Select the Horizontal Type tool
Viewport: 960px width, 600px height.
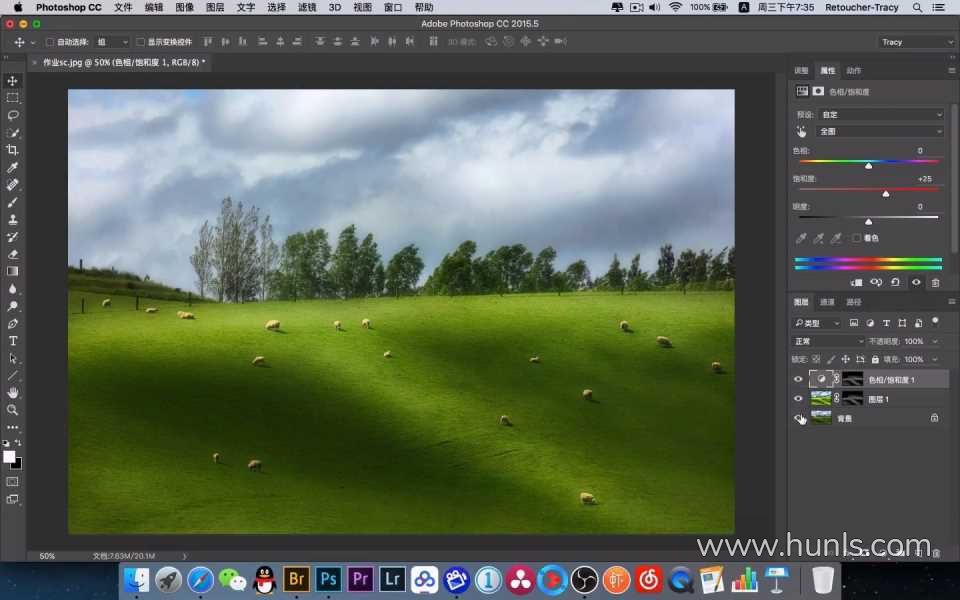(x=12, y=341)
